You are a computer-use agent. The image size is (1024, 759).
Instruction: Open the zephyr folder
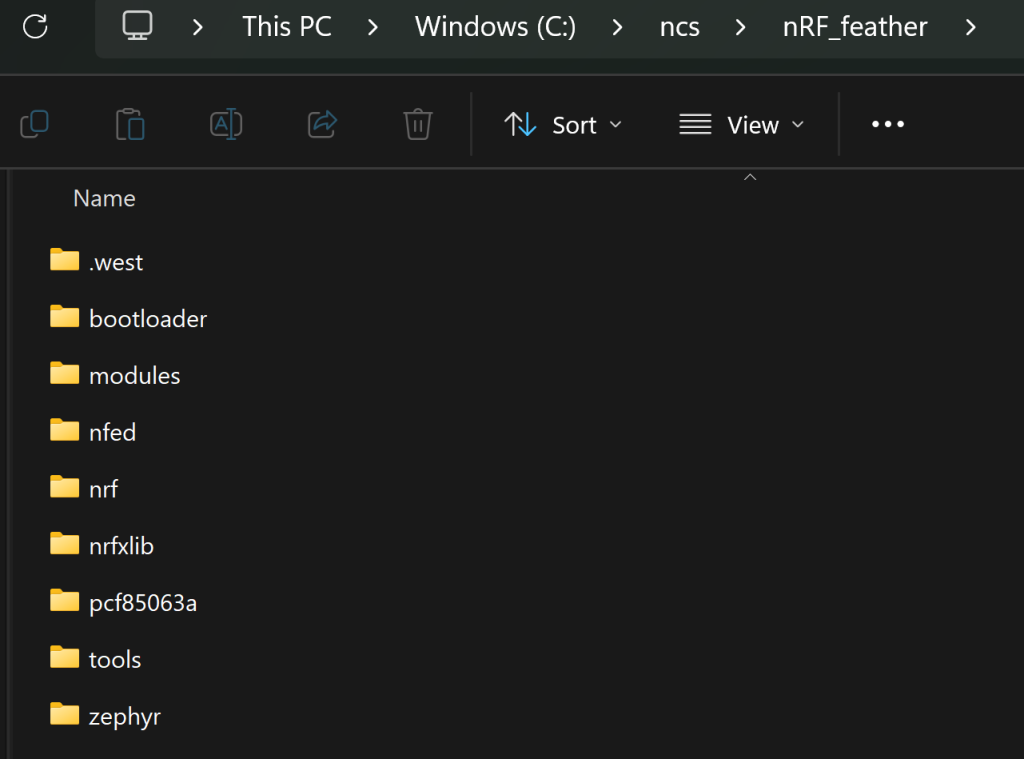coord(124,716)
